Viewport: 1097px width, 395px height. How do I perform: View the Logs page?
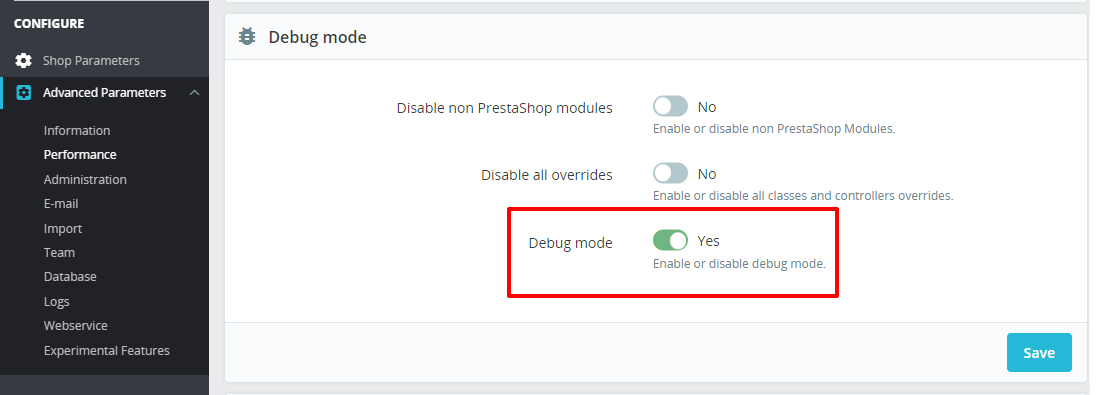point(57,301)
